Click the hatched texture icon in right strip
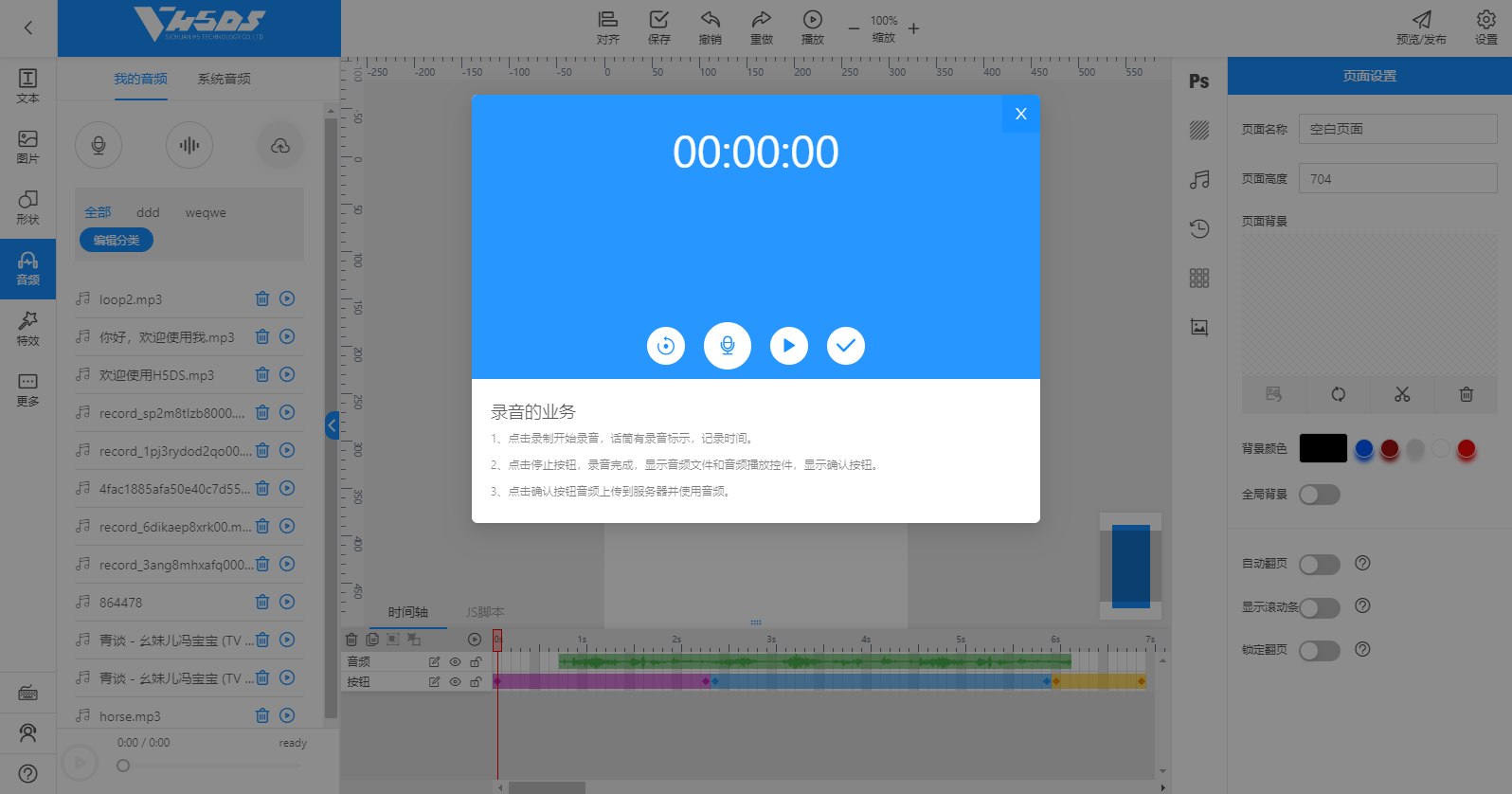Image resolution: width=1512 pixels, height=794 pixels. pyautogui.click(x=1199, y=130)
